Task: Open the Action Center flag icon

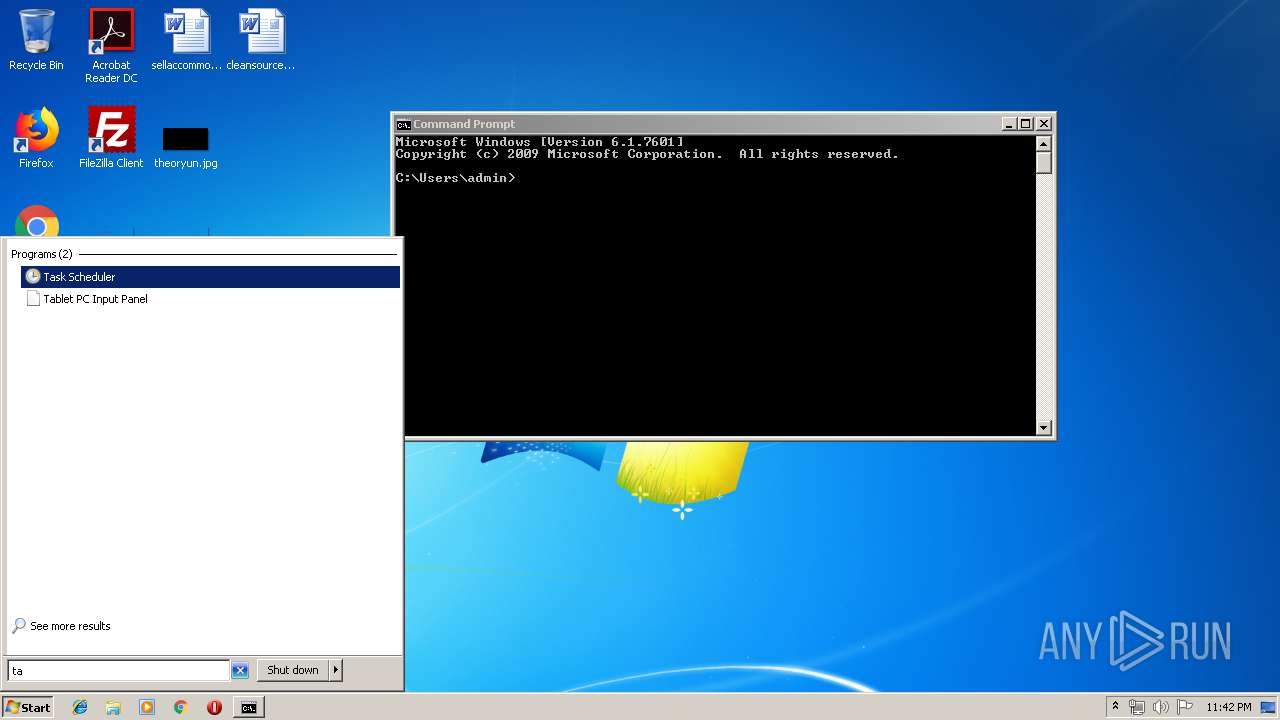Action: (x=1184, y=707)
